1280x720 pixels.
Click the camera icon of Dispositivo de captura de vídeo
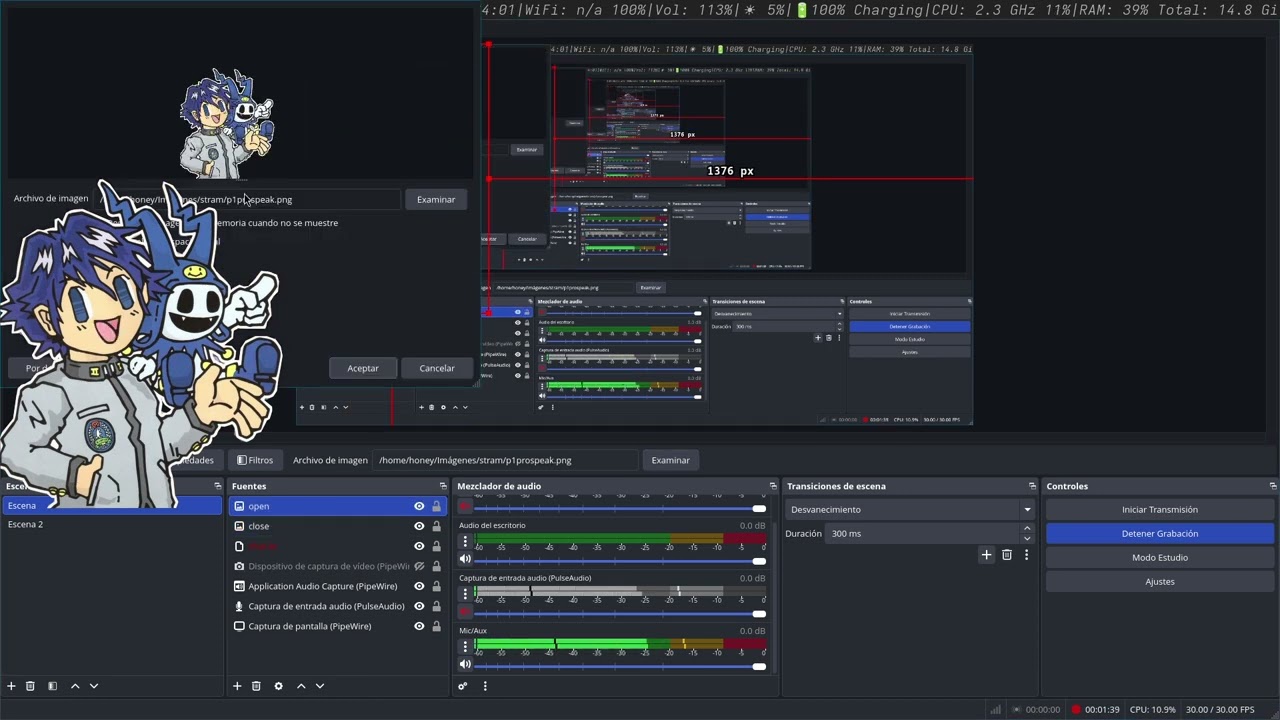[x=239, y=566]
